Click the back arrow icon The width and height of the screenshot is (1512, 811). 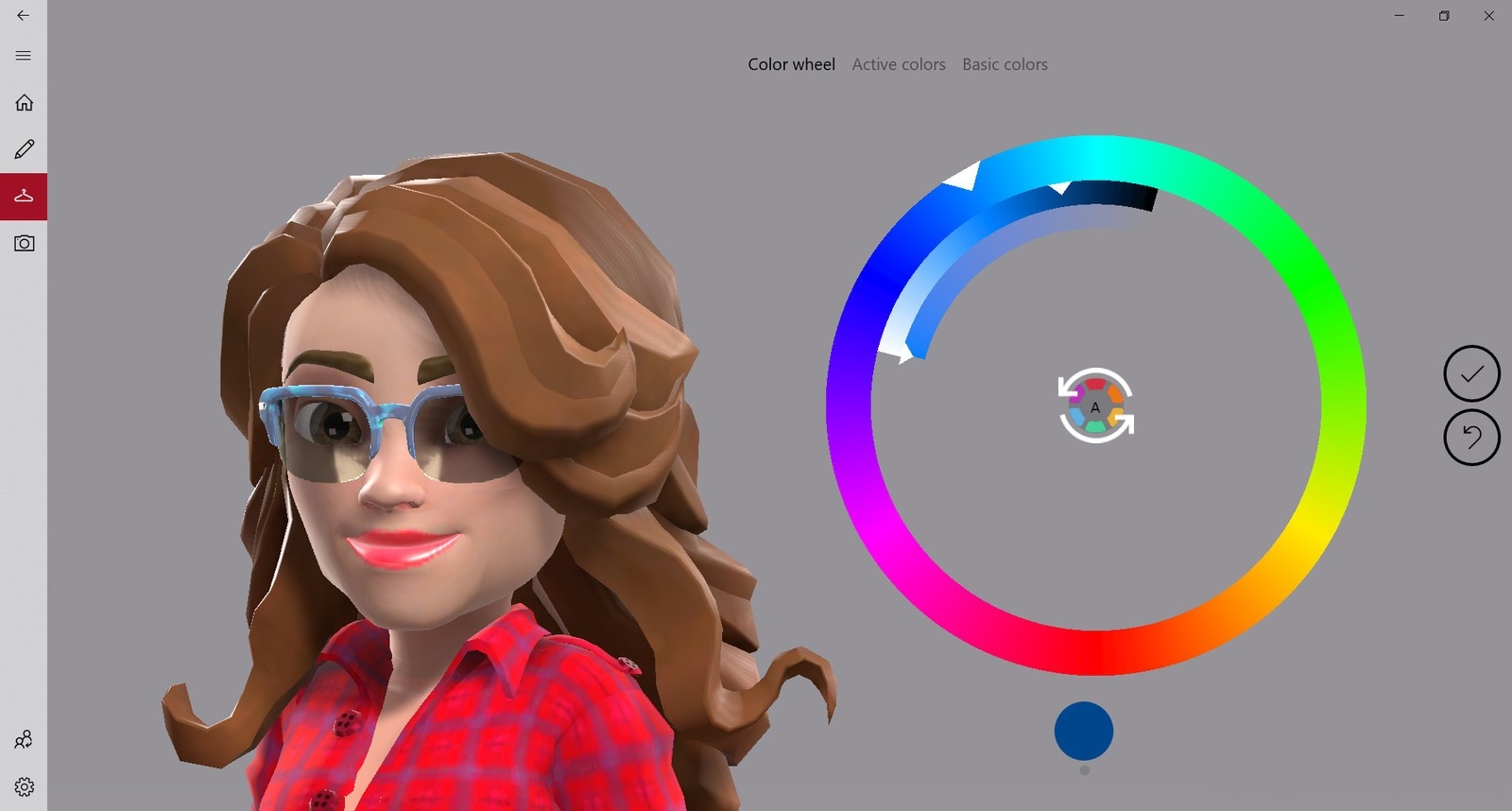pyautogui.click(x=24, y=15)
